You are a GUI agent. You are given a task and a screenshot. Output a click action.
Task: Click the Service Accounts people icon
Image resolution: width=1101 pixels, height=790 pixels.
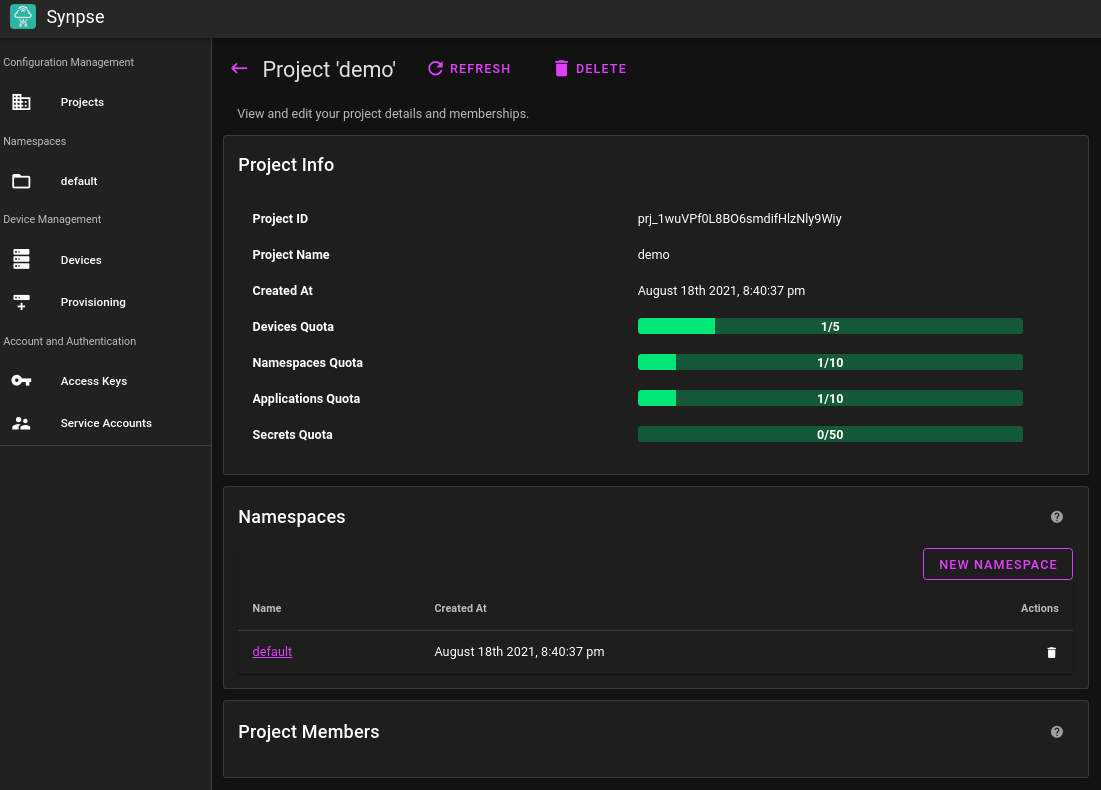click(x=21, y=423)
